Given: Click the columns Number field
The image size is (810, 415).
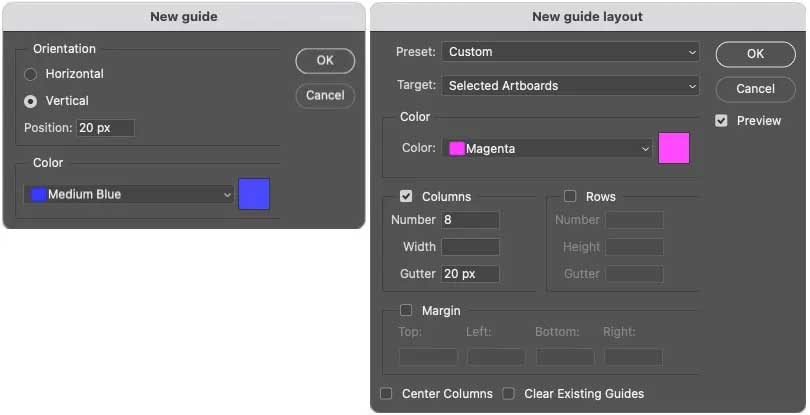Looking at the screenshot, I should click(470, 220).
